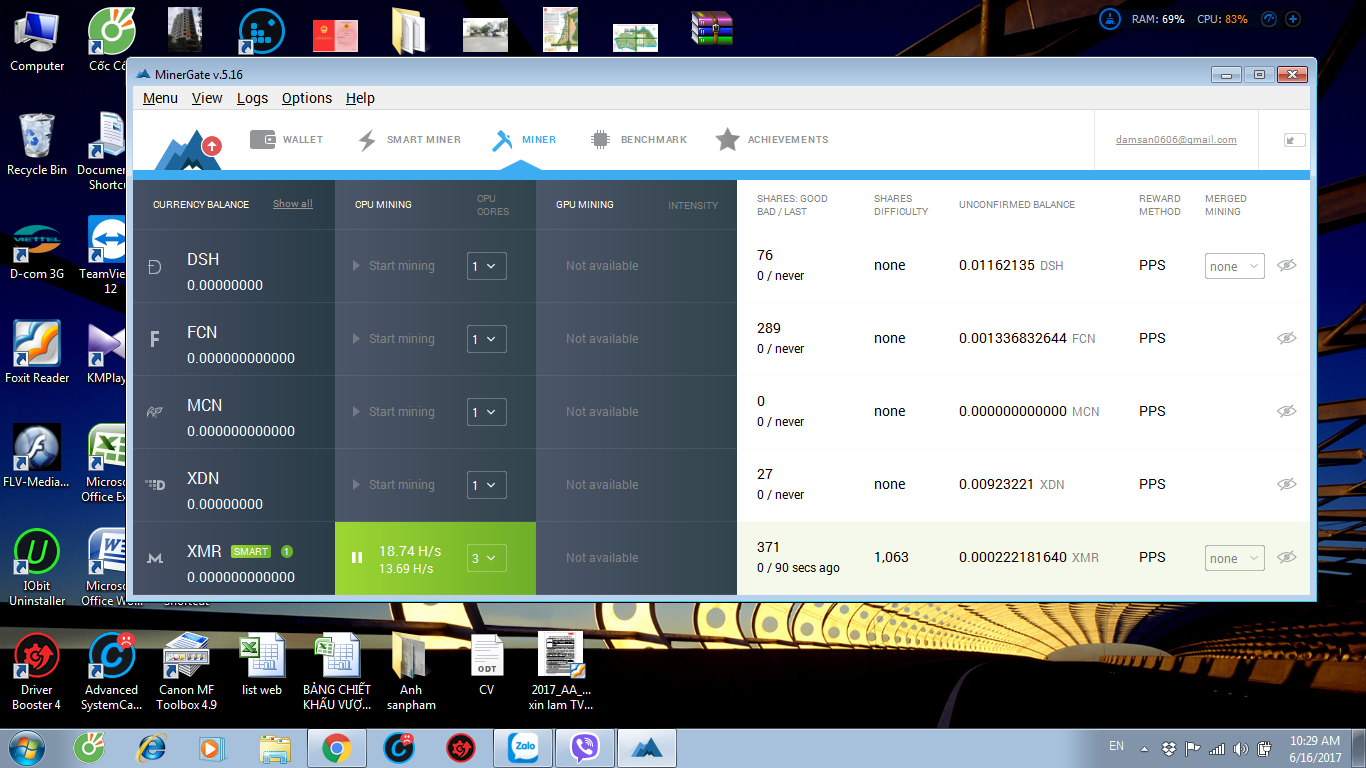Viewport: 1366px width, 768px height.
Task: Open the merged mining dropdown for XMR
Action: [1235, 558]
